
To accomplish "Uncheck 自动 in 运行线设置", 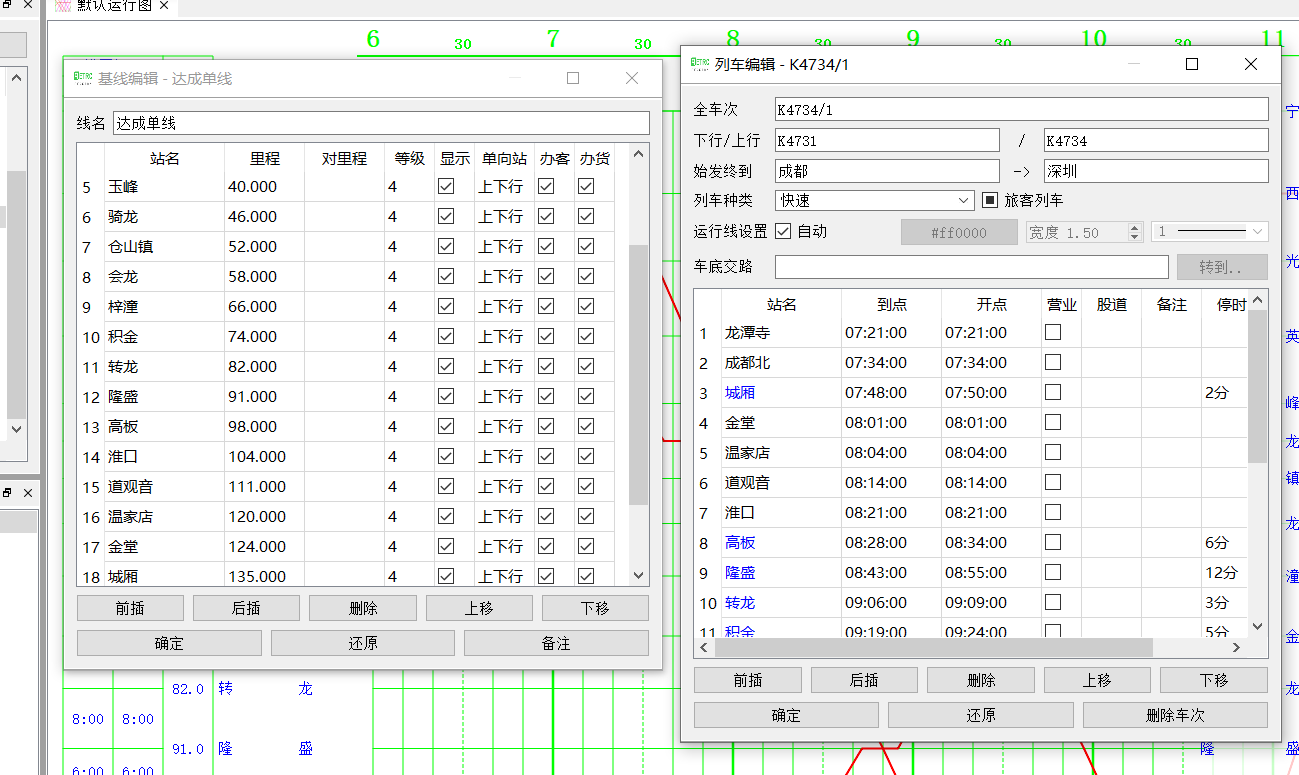I will coord(783,231).
